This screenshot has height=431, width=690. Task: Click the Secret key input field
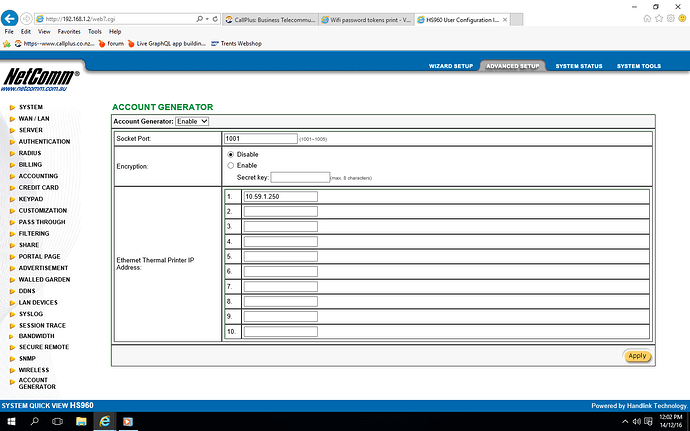coord(300,177)
